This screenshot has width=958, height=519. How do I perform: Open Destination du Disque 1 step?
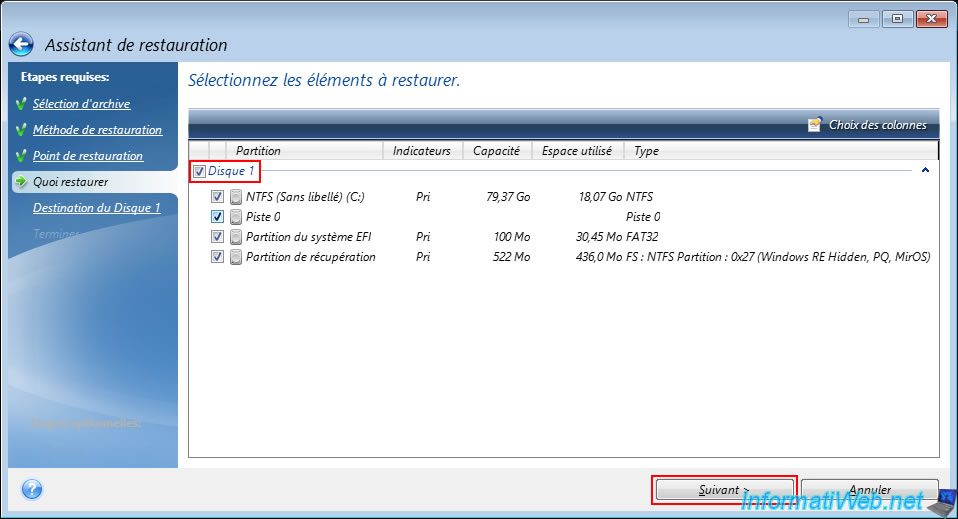[x=96, y=208]
